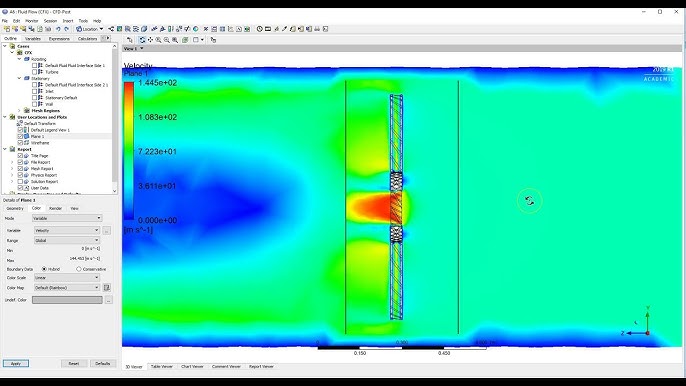Open the Variable dropdown showing Velocity

67,230
